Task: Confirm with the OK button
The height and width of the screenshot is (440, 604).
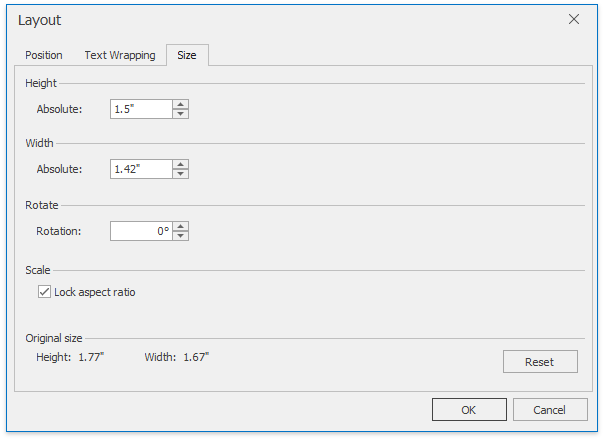Action: [469, 410]
